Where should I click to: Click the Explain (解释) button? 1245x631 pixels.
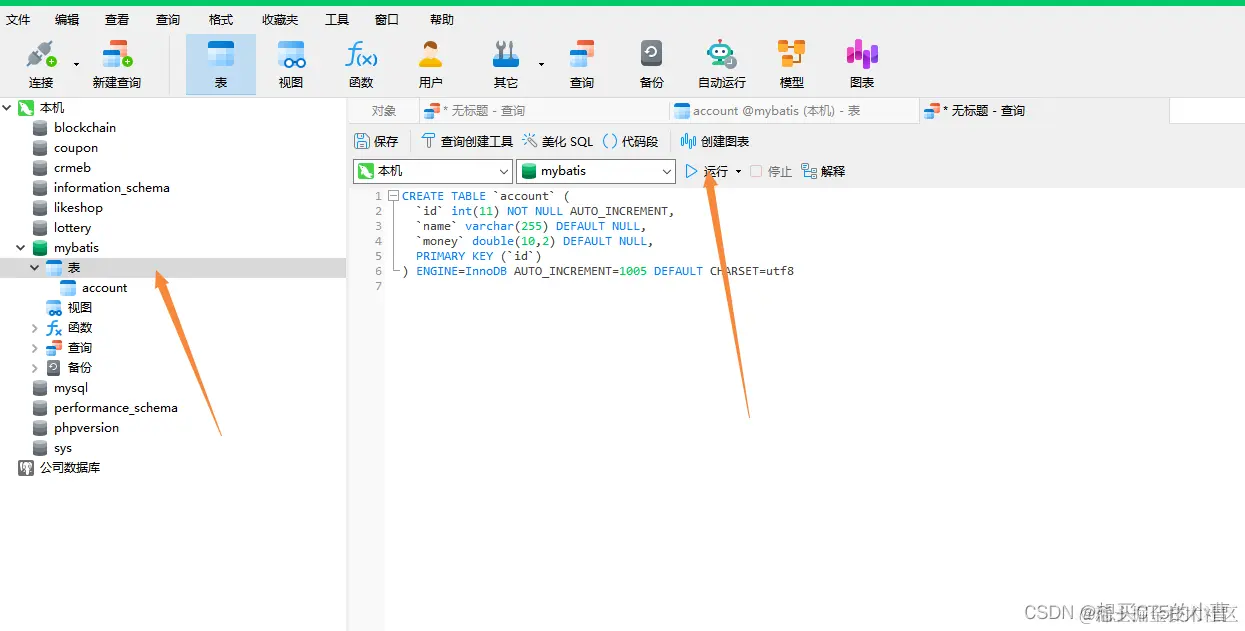pyautogui.click(x=823, y=171)
